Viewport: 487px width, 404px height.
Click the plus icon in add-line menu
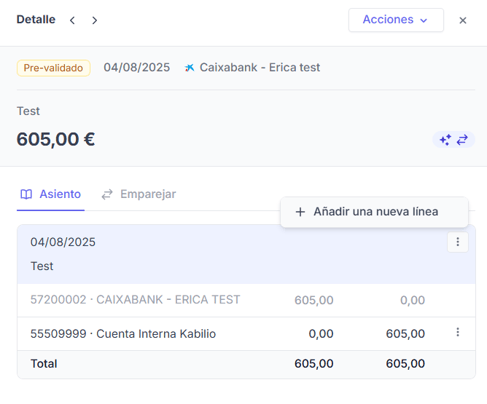pos(300,212)
